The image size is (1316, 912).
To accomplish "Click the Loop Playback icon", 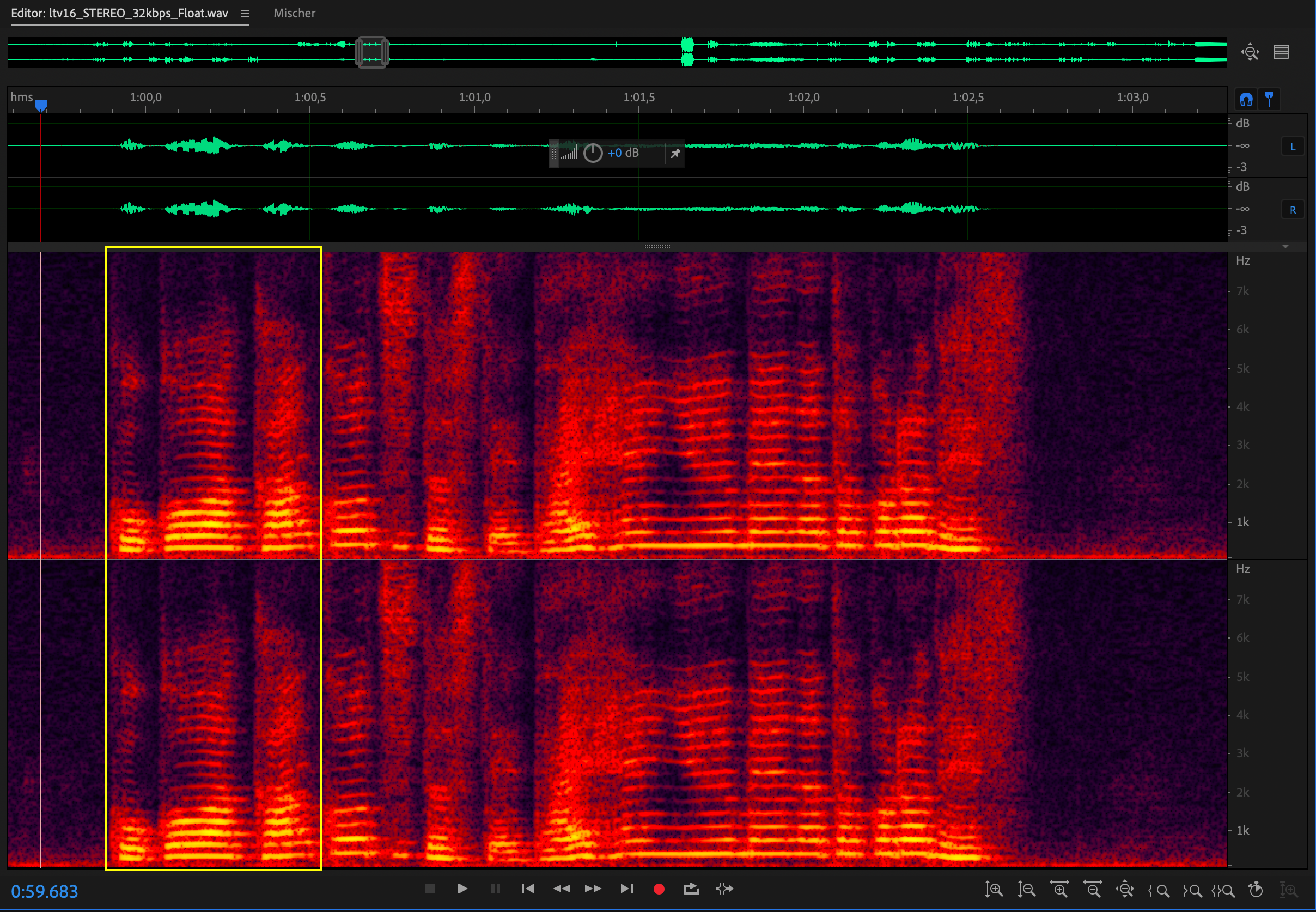I will click(691, 889).
